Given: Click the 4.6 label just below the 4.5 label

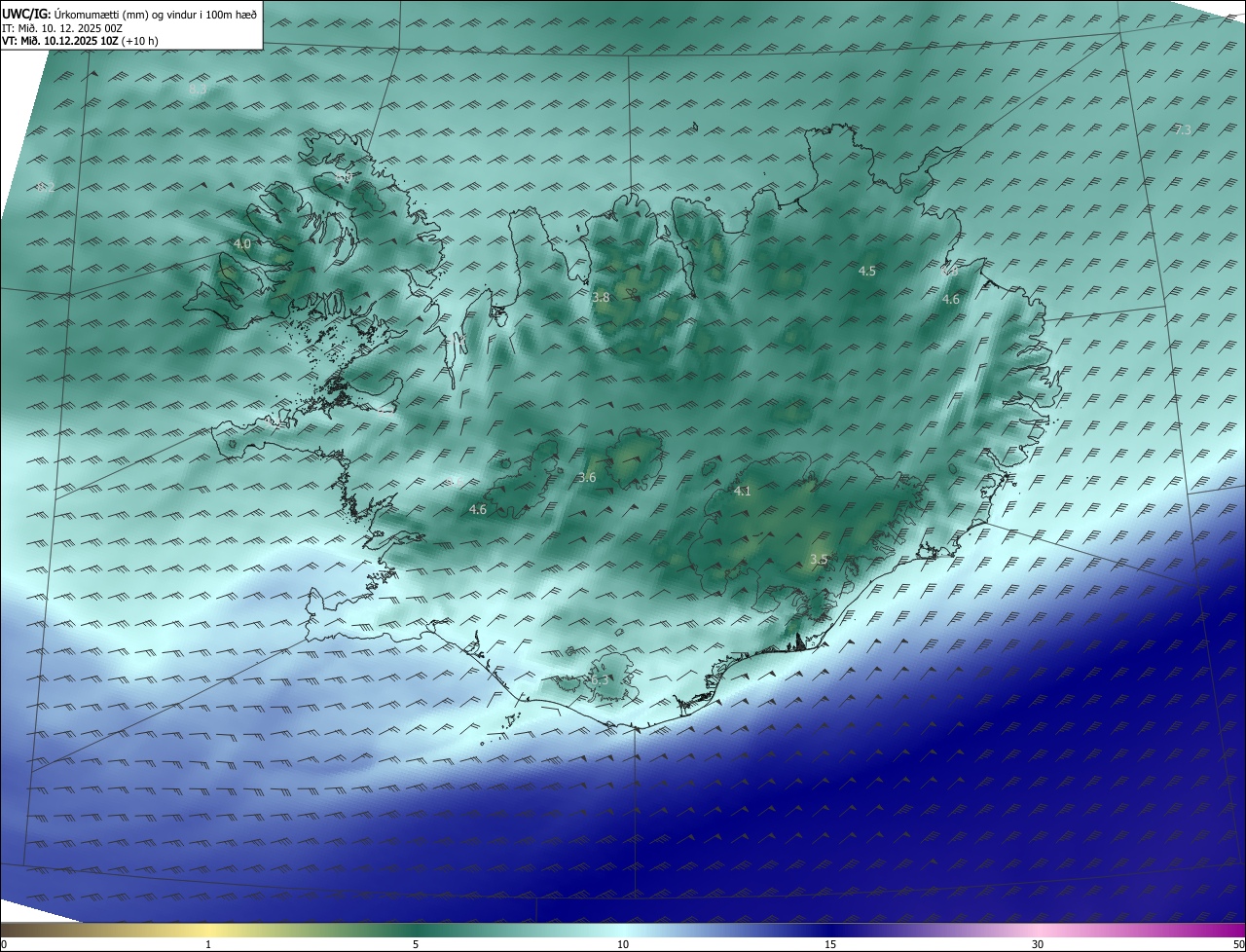Looking at the screenshot, I should 951,300.
